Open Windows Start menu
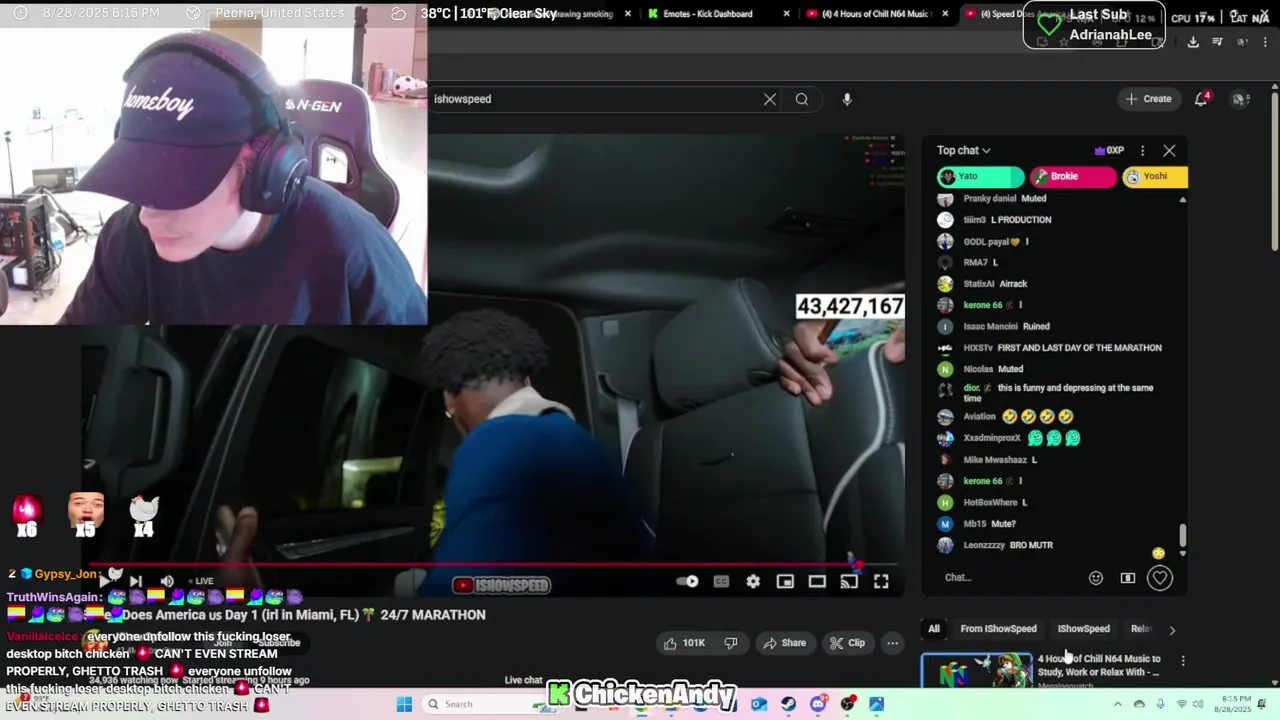 pos(404,704)
